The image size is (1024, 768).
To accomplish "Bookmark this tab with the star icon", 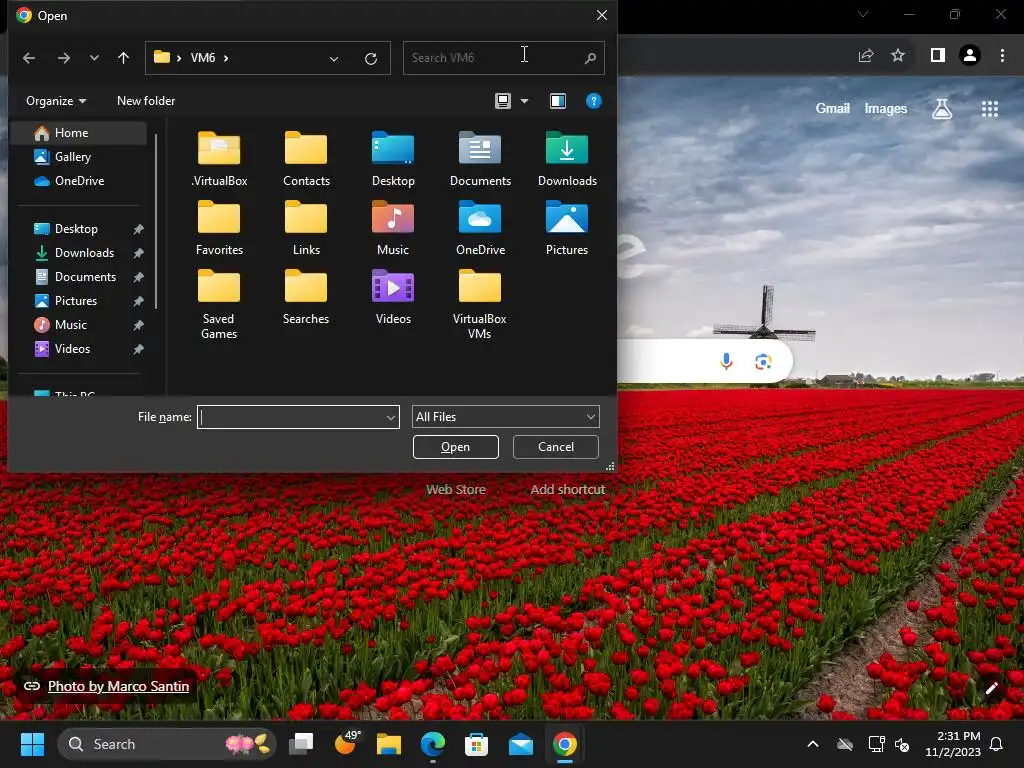I will click(x=898, y=56).
